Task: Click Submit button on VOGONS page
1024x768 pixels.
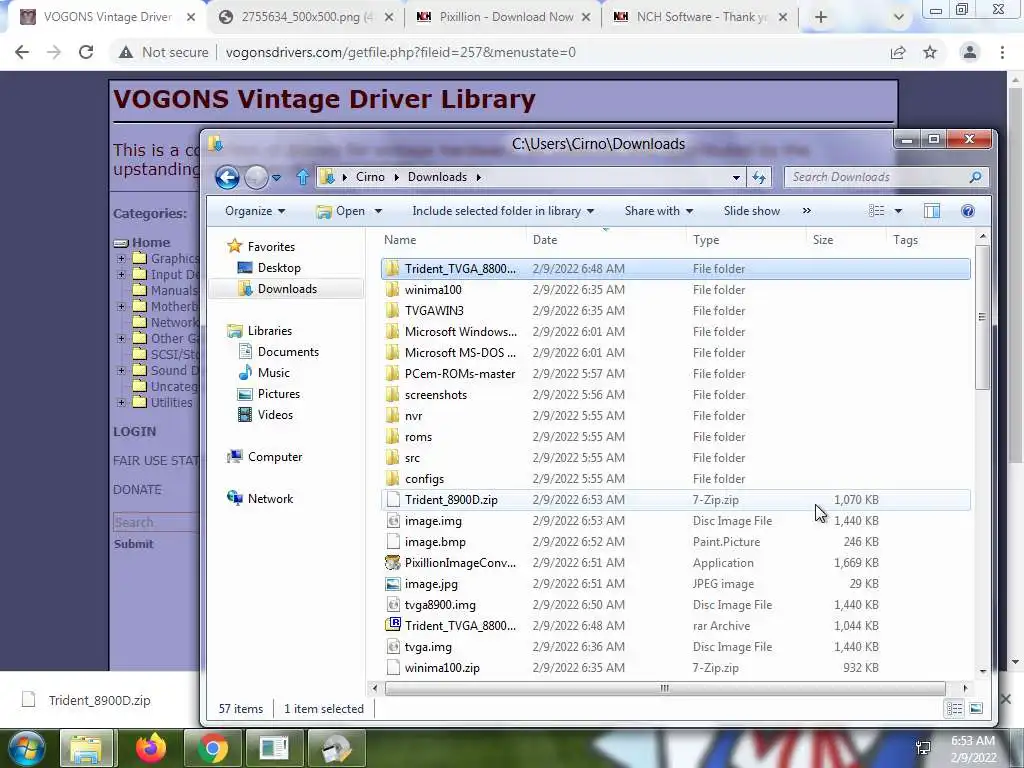Action: click(133, 544)
